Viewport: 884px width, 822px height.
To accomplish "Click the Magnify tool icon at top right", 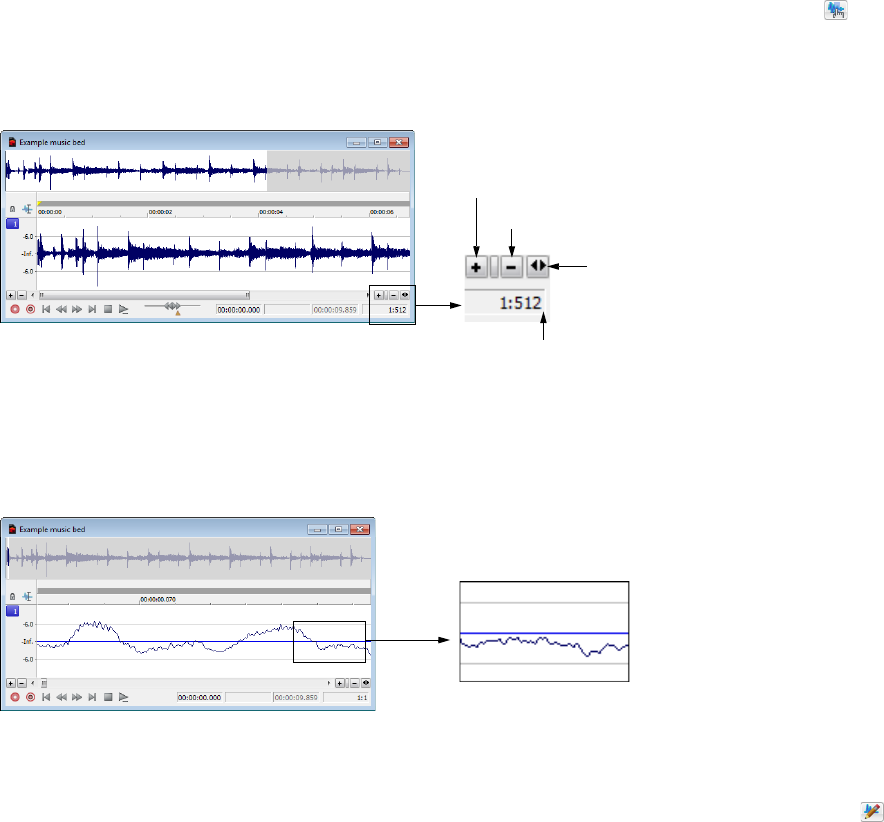I will 836,10.
